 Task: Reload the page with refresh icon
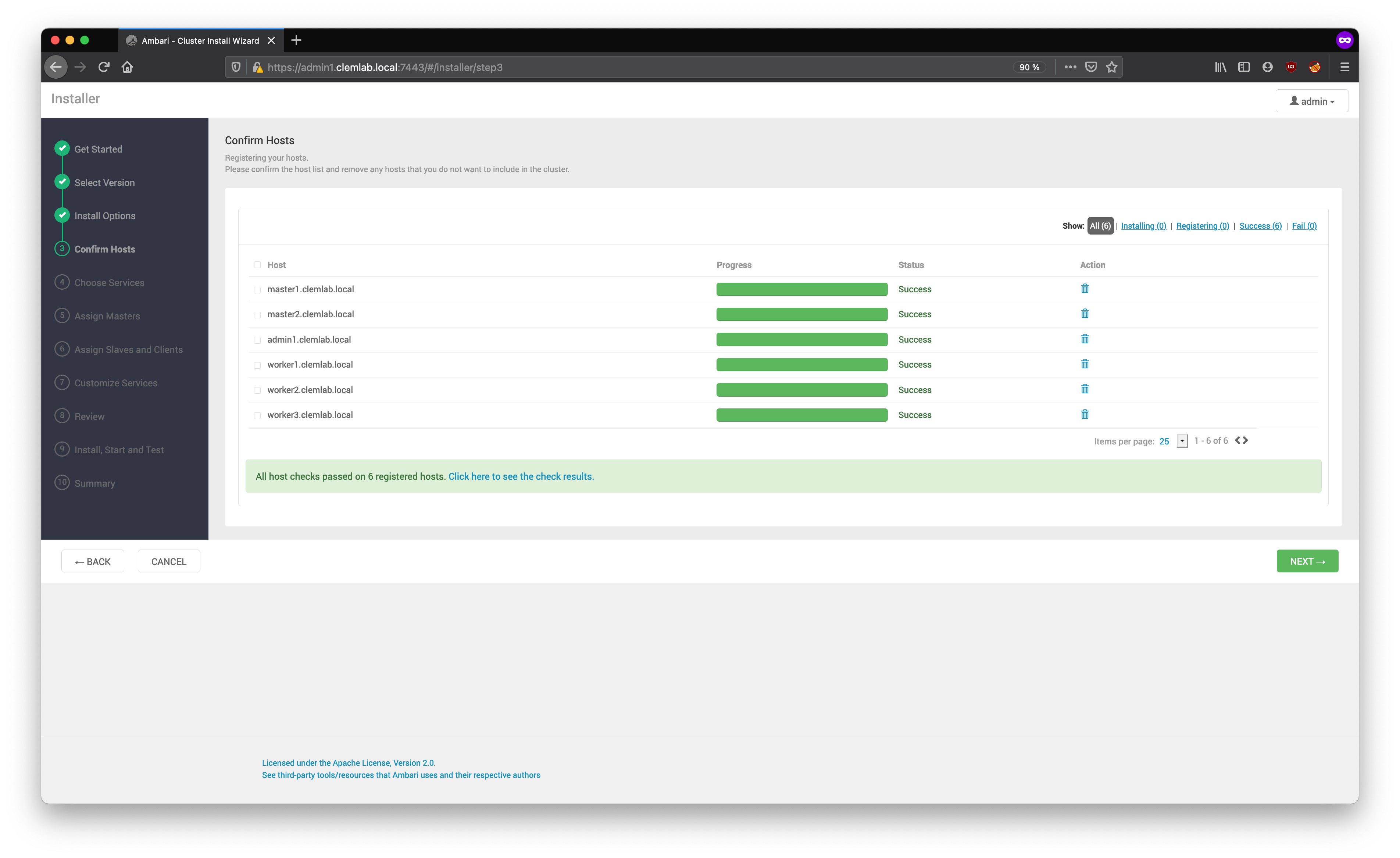coord(103,67)
